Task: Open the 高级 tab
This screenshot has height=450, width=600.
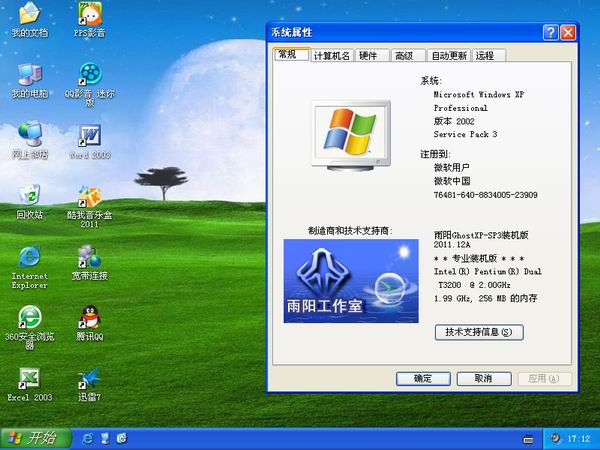Action: point(408,56)
